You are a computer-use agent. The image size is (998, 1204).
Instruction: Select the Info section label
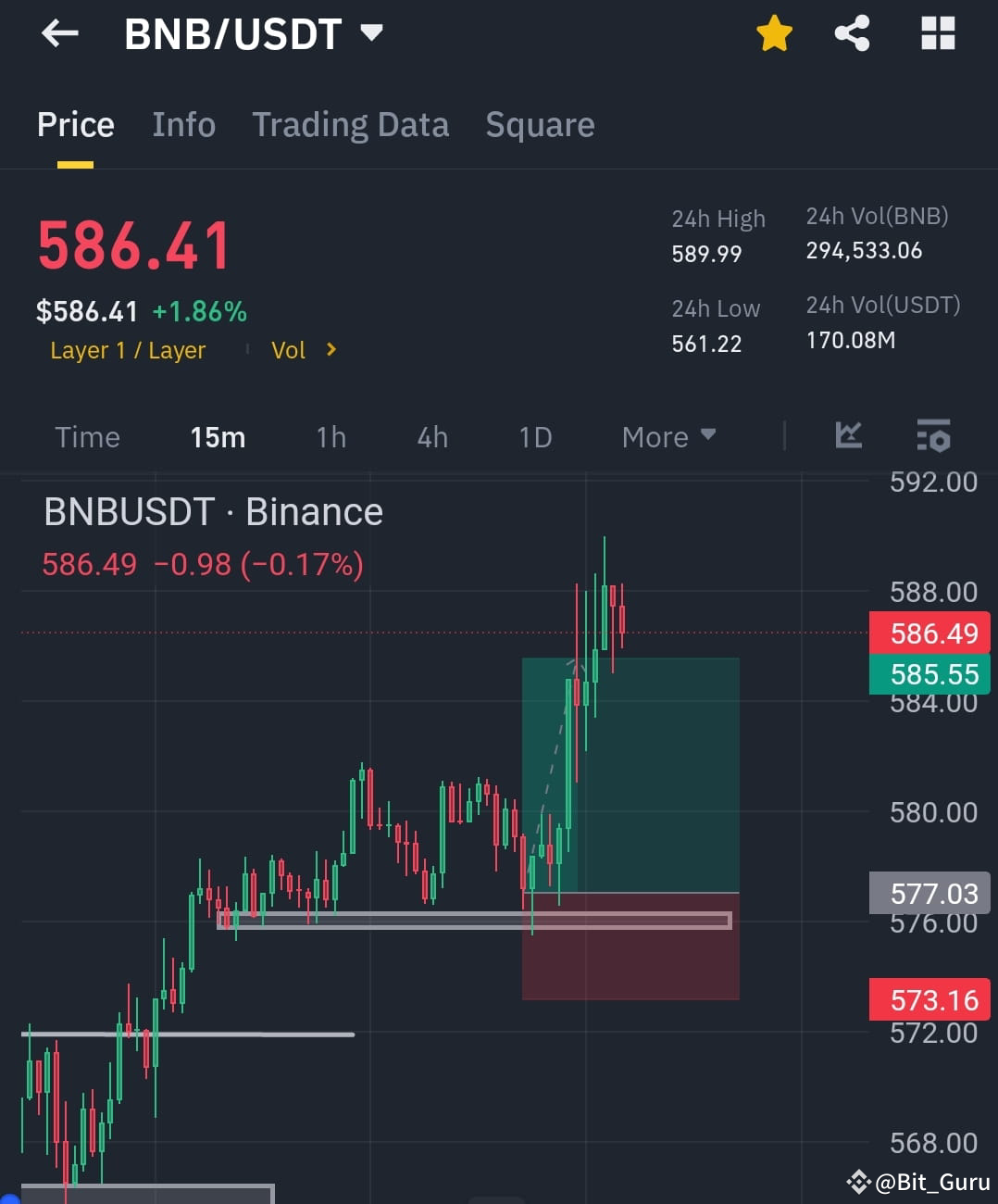coord(183,124)
